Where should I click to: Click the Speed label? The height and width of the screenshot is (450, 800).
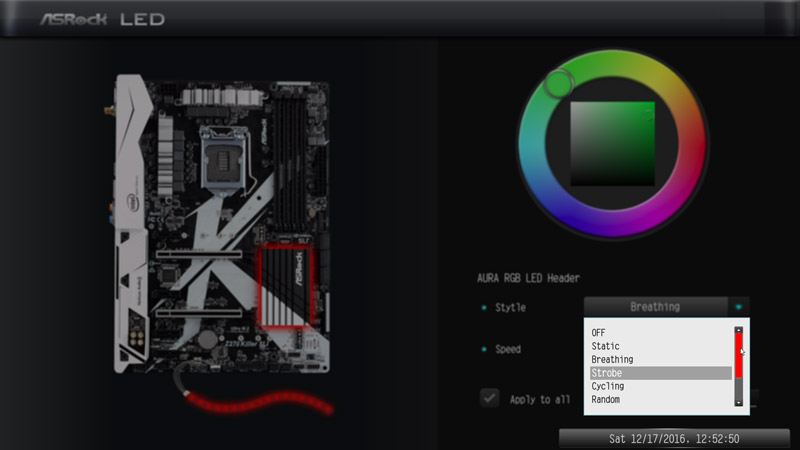pos(508,349)
